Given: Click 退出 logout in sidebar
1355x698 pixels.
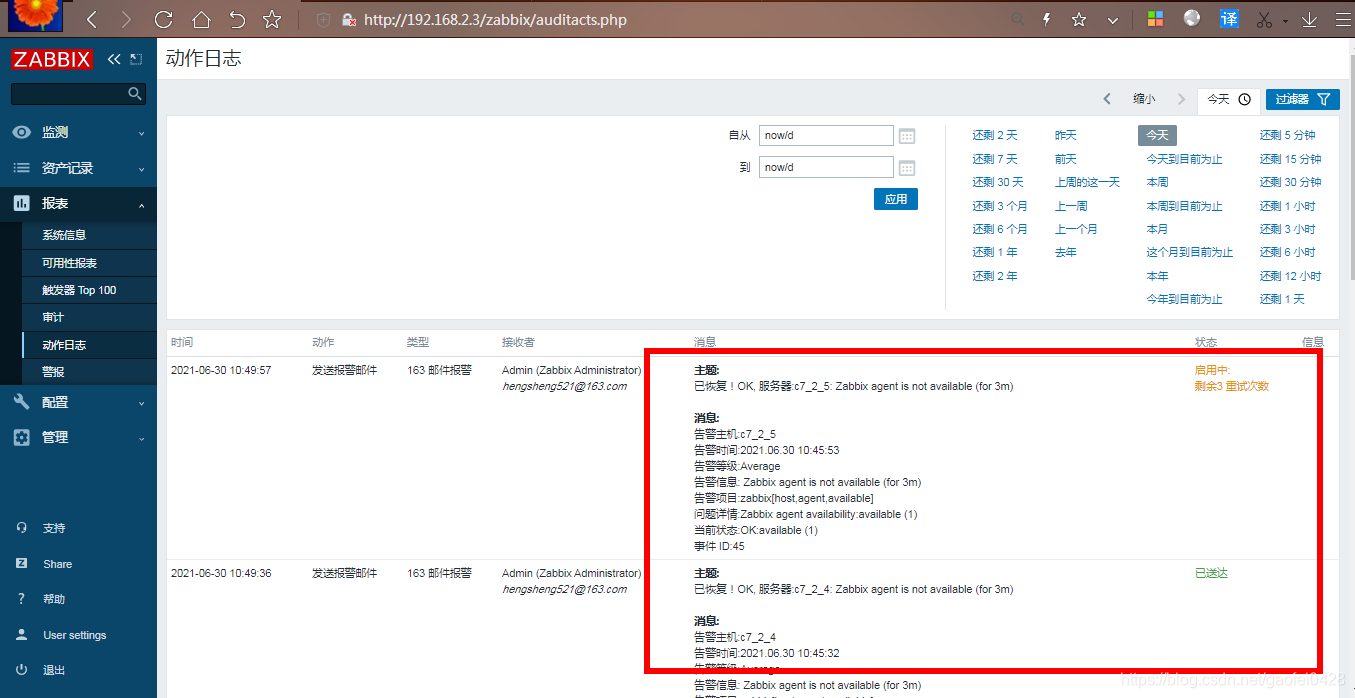Looking at the screenshot, I should point(54,670).
